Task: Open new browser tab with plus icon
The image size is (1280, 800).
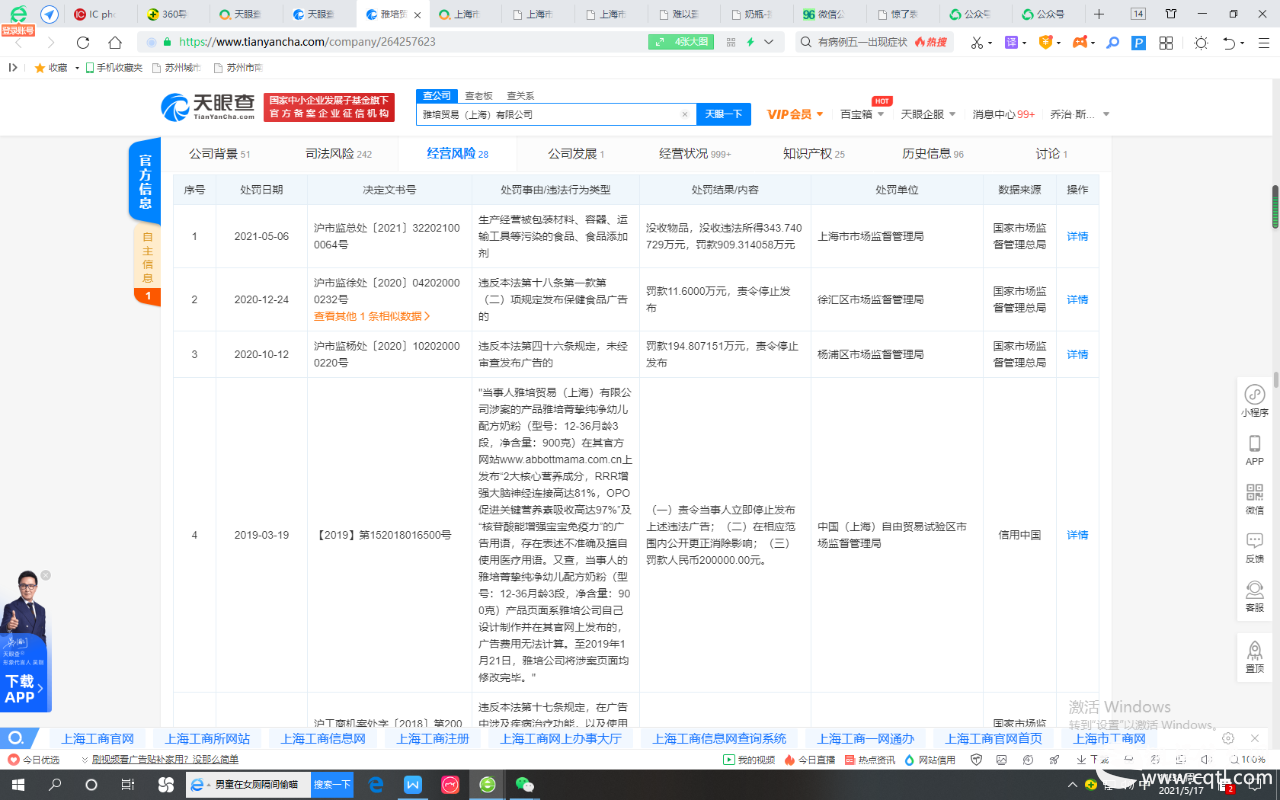Action: [1099, 14]
